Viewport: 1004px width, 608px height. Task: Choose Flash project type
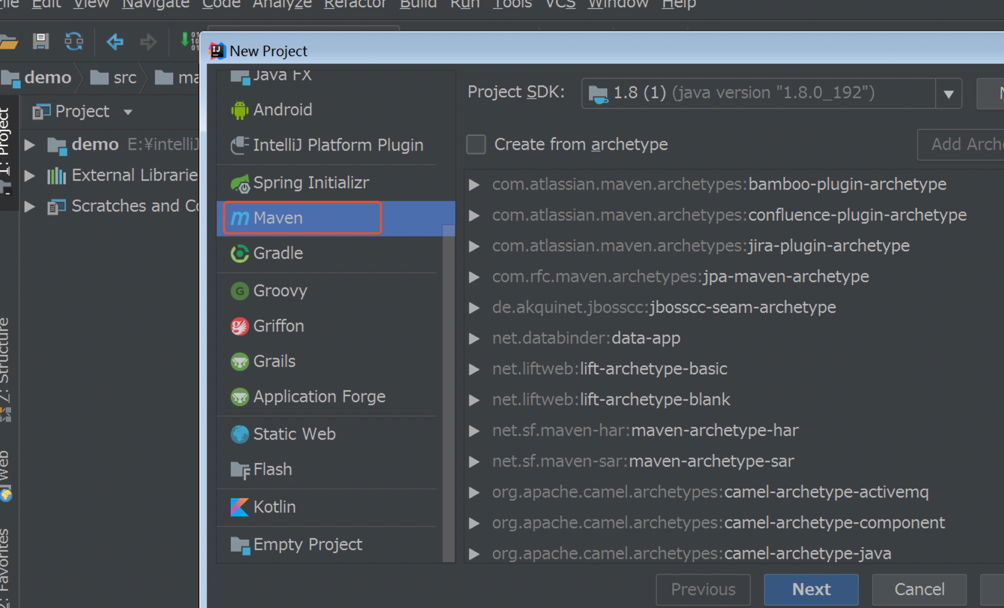point(336,469)
